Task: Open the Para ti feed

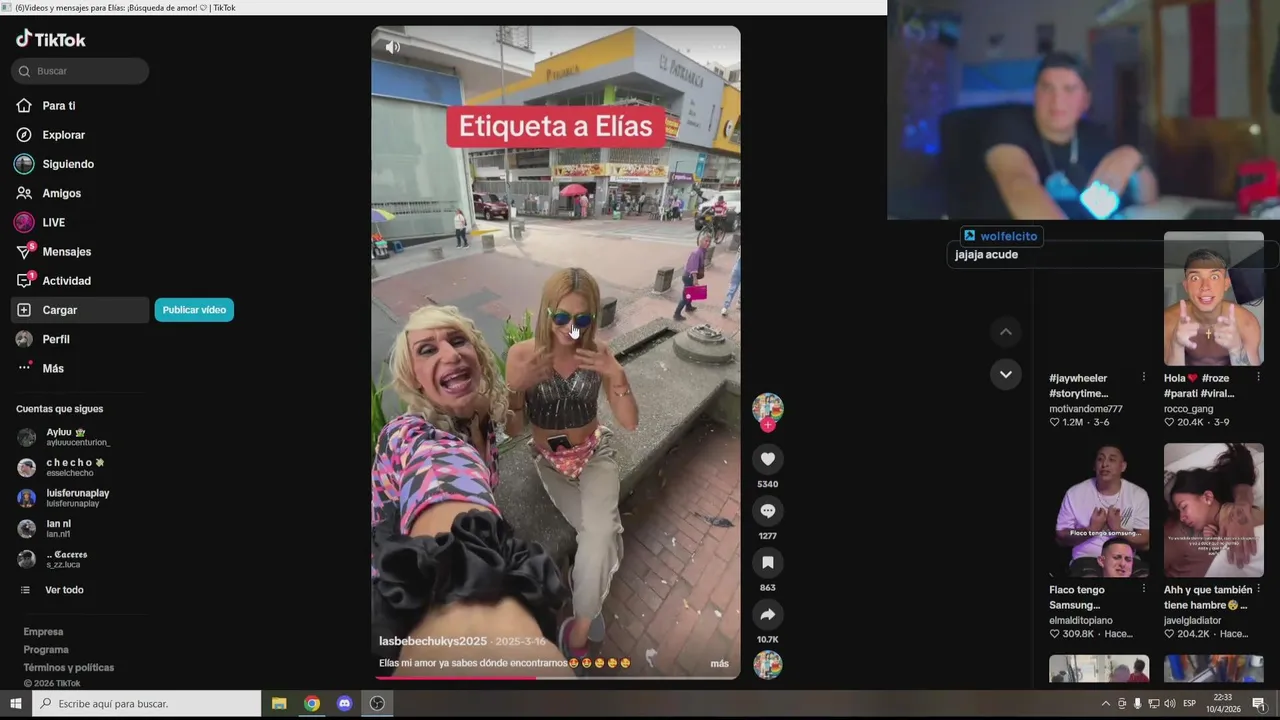Action: 58,106
